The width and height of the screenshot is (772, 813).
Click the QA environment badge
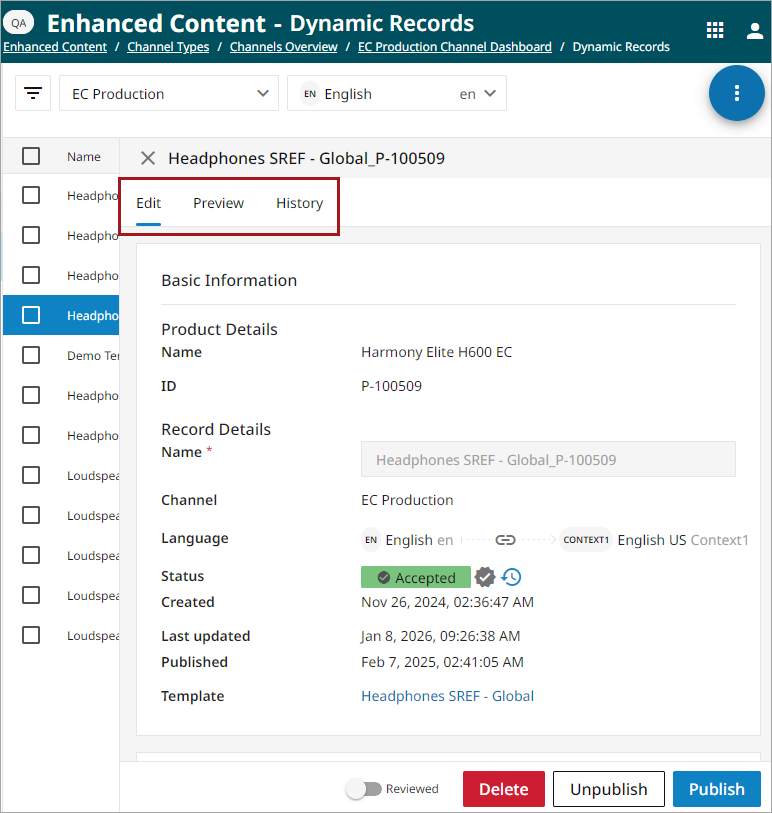(x=19, y=23)
